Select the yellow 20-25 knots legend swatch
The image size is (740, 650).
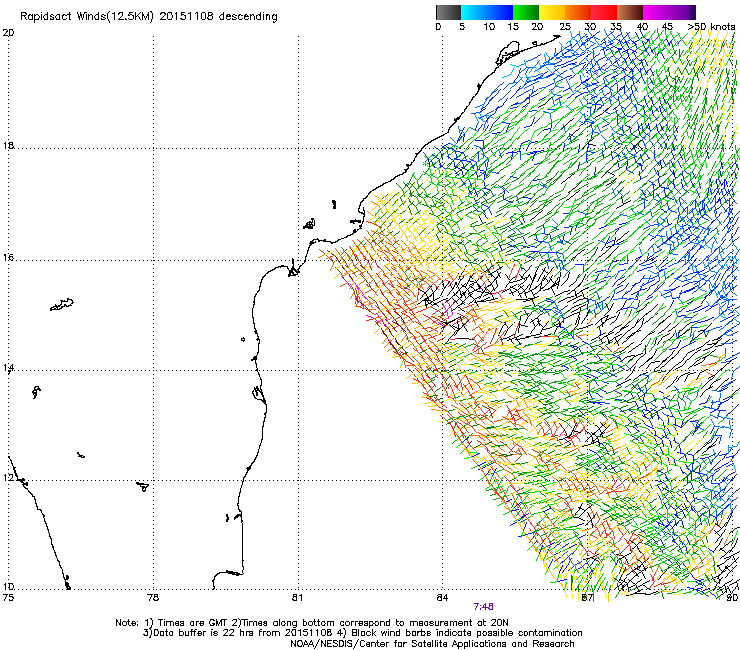[552, 12]
